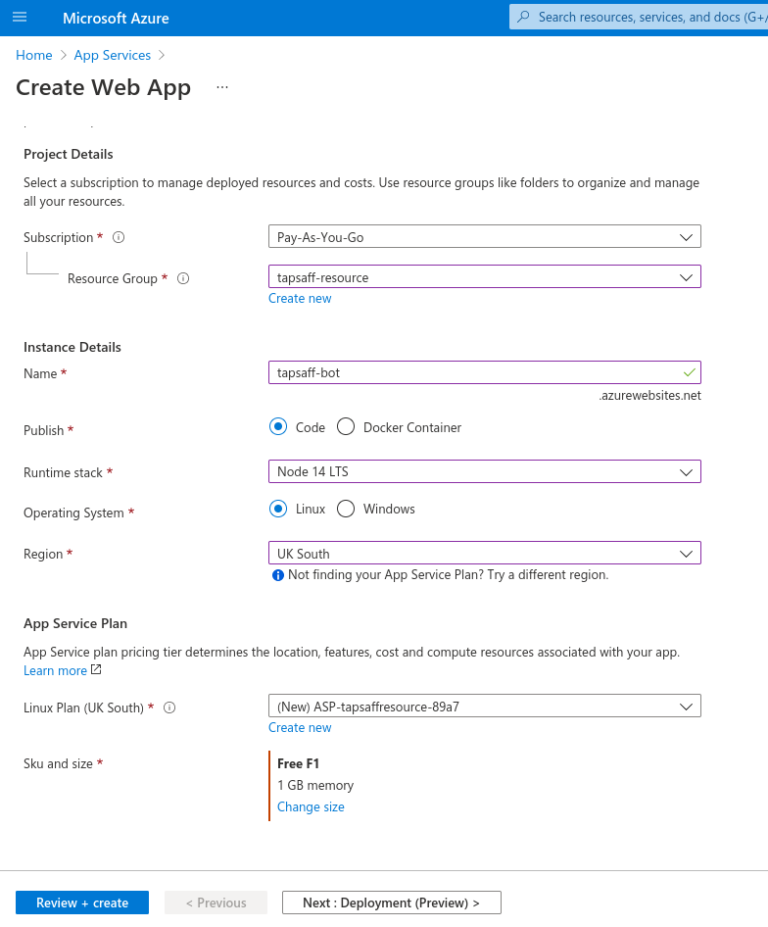Open the ellipsis menu next to Create Web App
Screen dimensions: 768x927
click(222, 88)
